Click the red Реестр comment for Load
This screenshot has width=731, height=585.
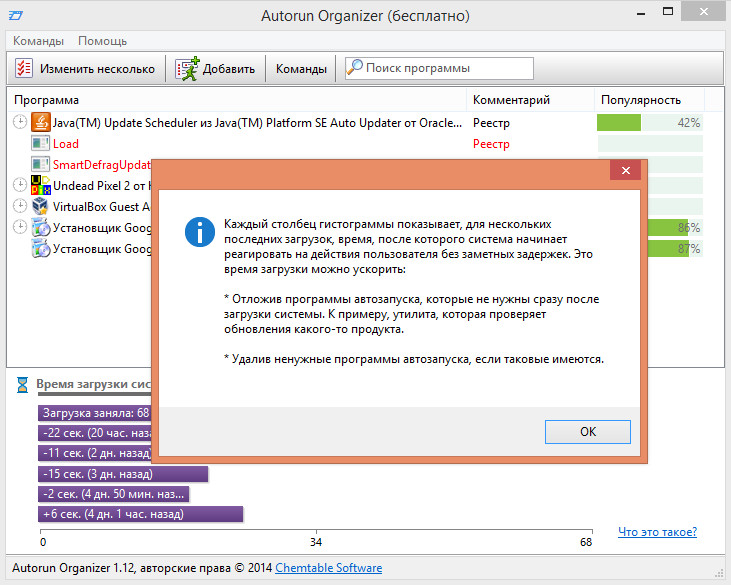(x=491, y=144)
